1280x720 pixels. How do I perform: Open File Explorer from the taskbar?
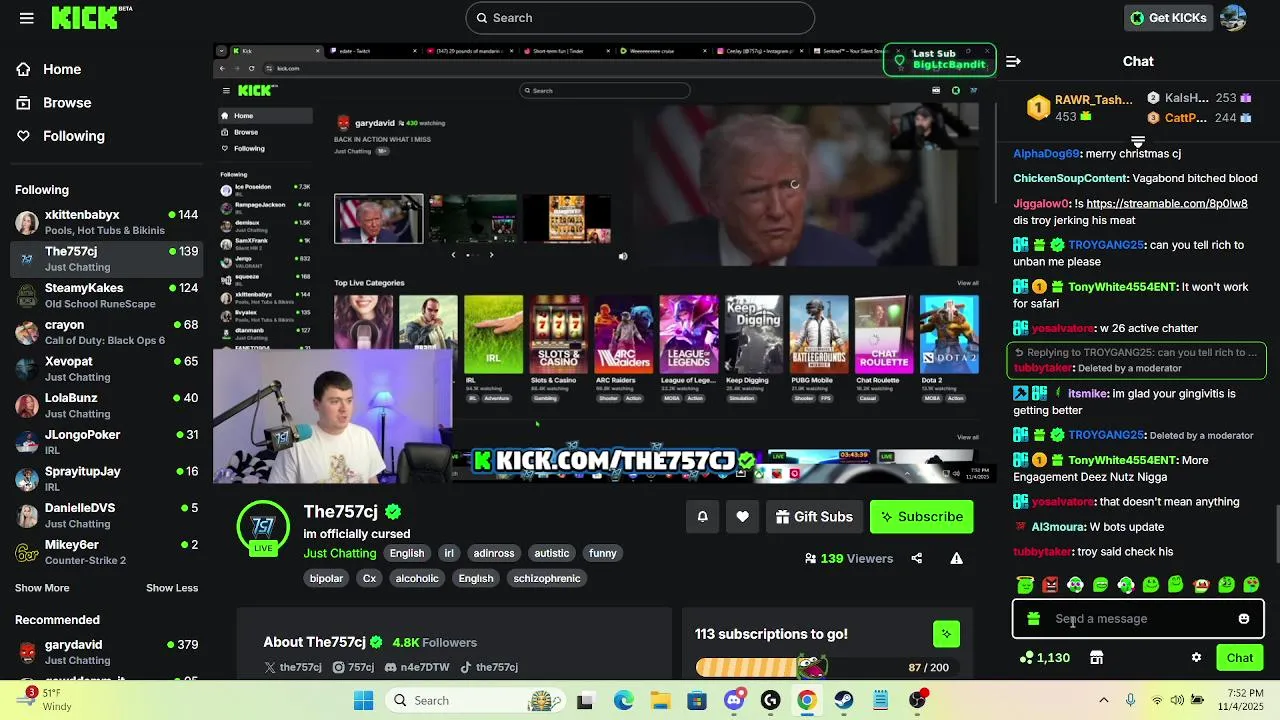coord(661,700)
